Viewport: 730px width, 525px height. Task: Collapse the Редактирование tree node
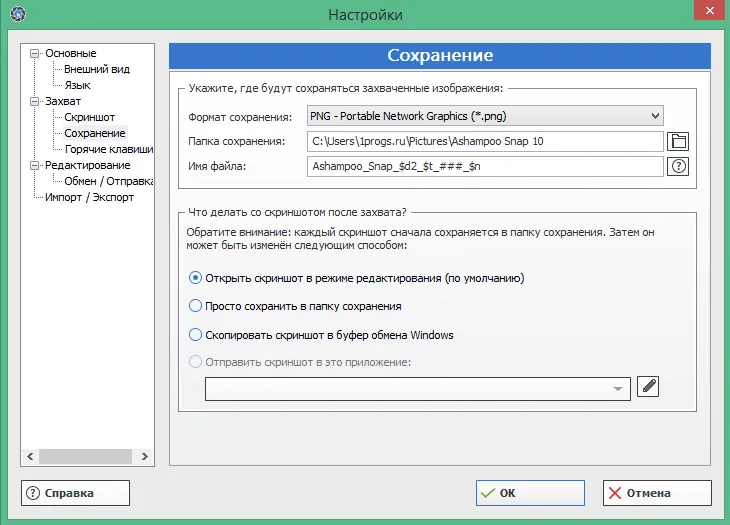(34, 165)
